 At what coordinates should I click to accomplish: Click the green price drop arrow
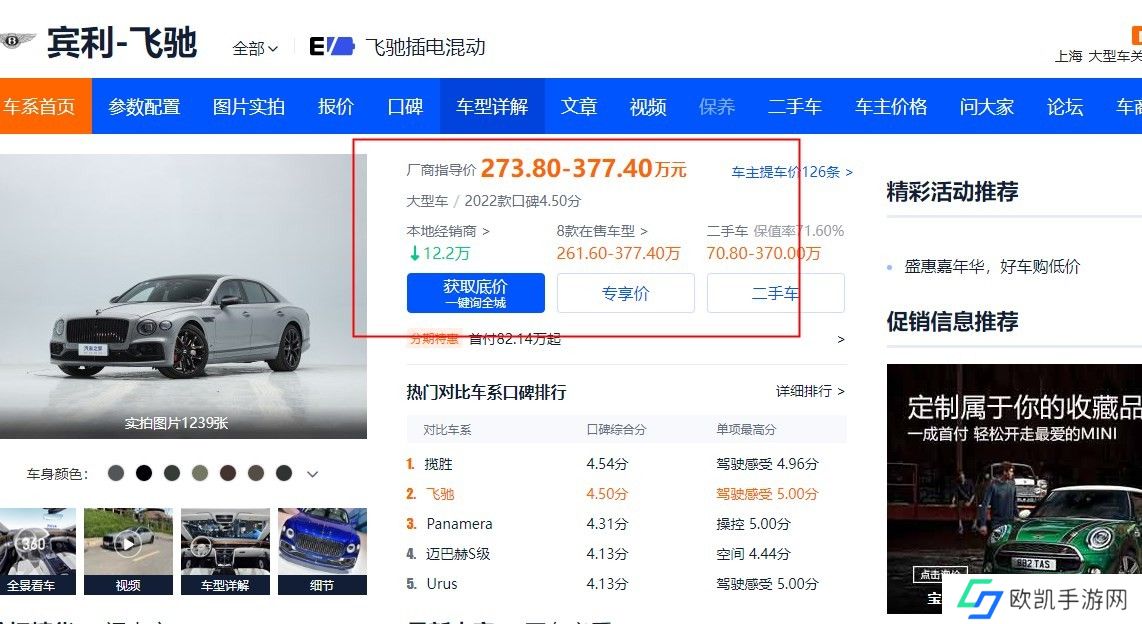(414, 253)
